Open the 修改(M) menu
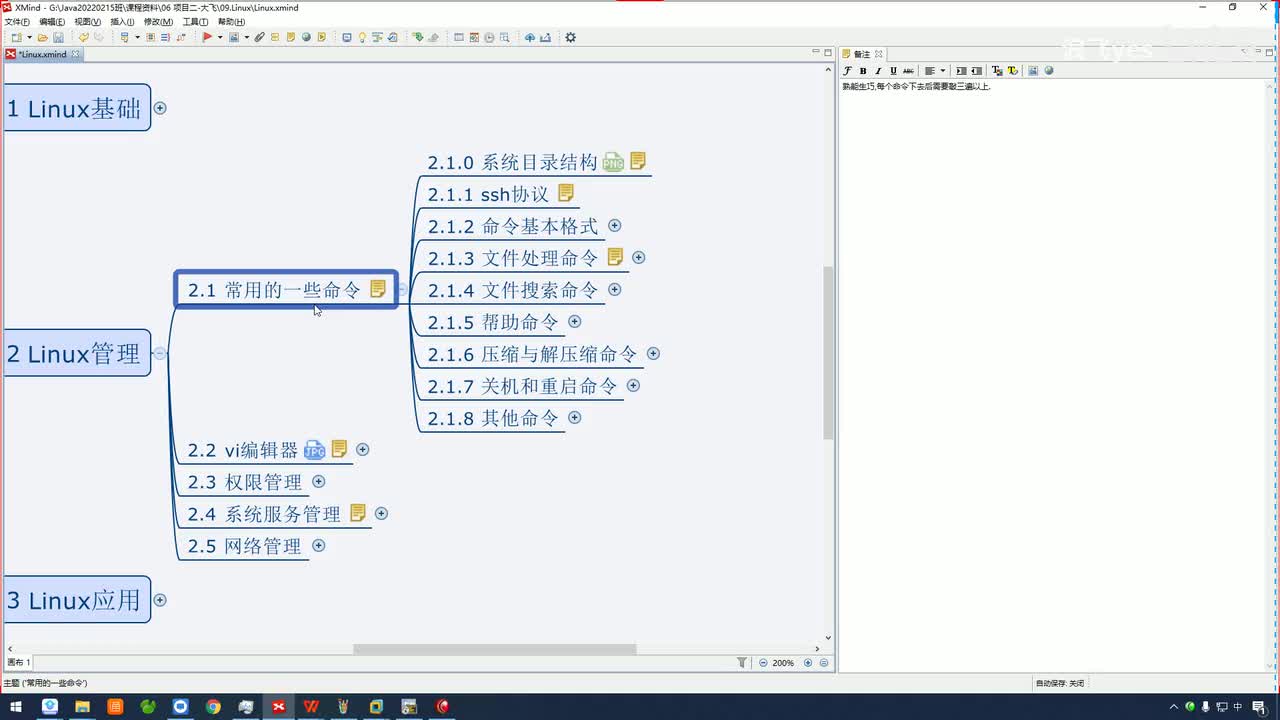 pos(158,21)
